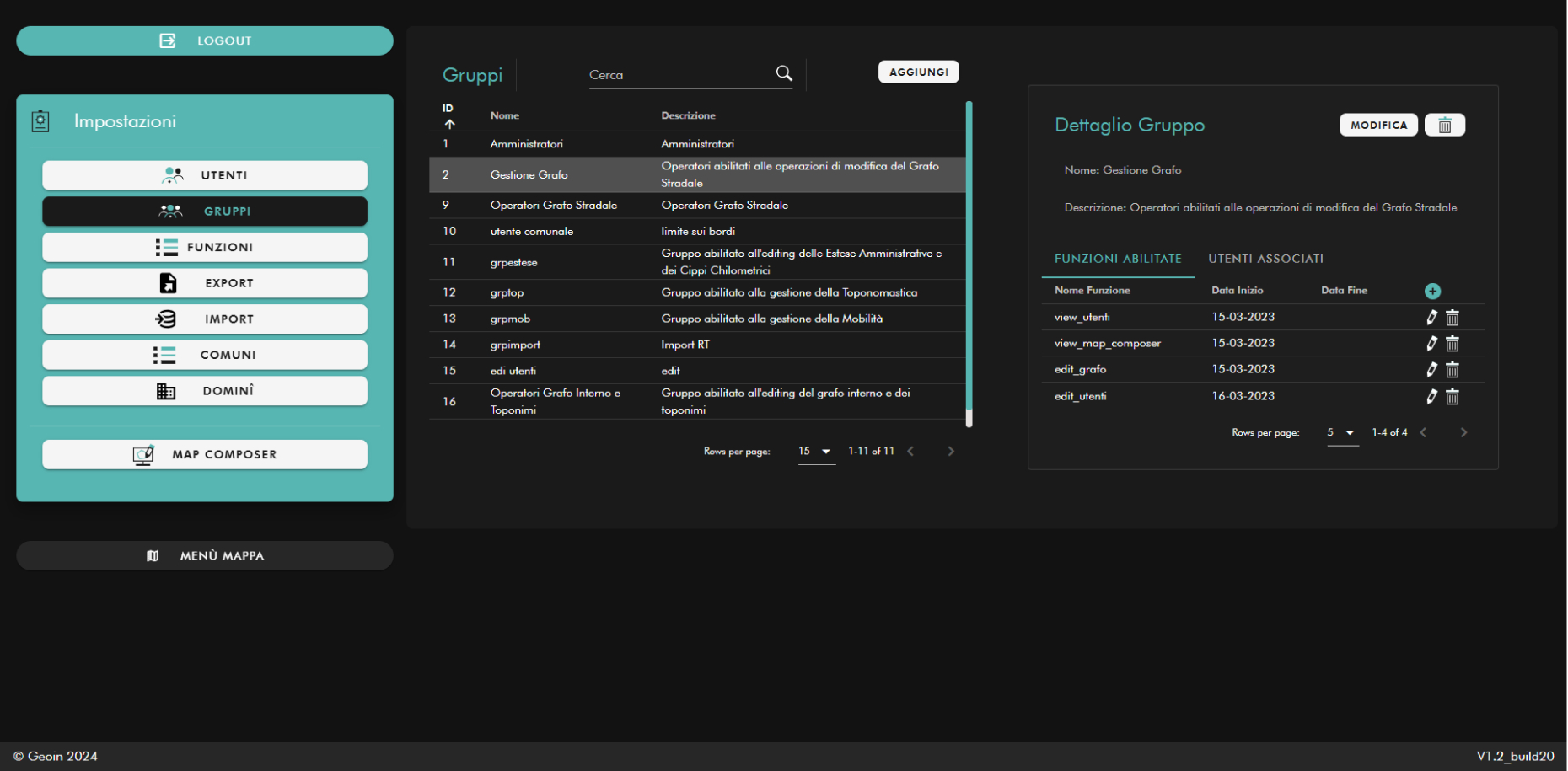Select the Amministratori group row
The width and height of the screenshot is (1568, 771).
pyautogui.click(x=697, y=144)
